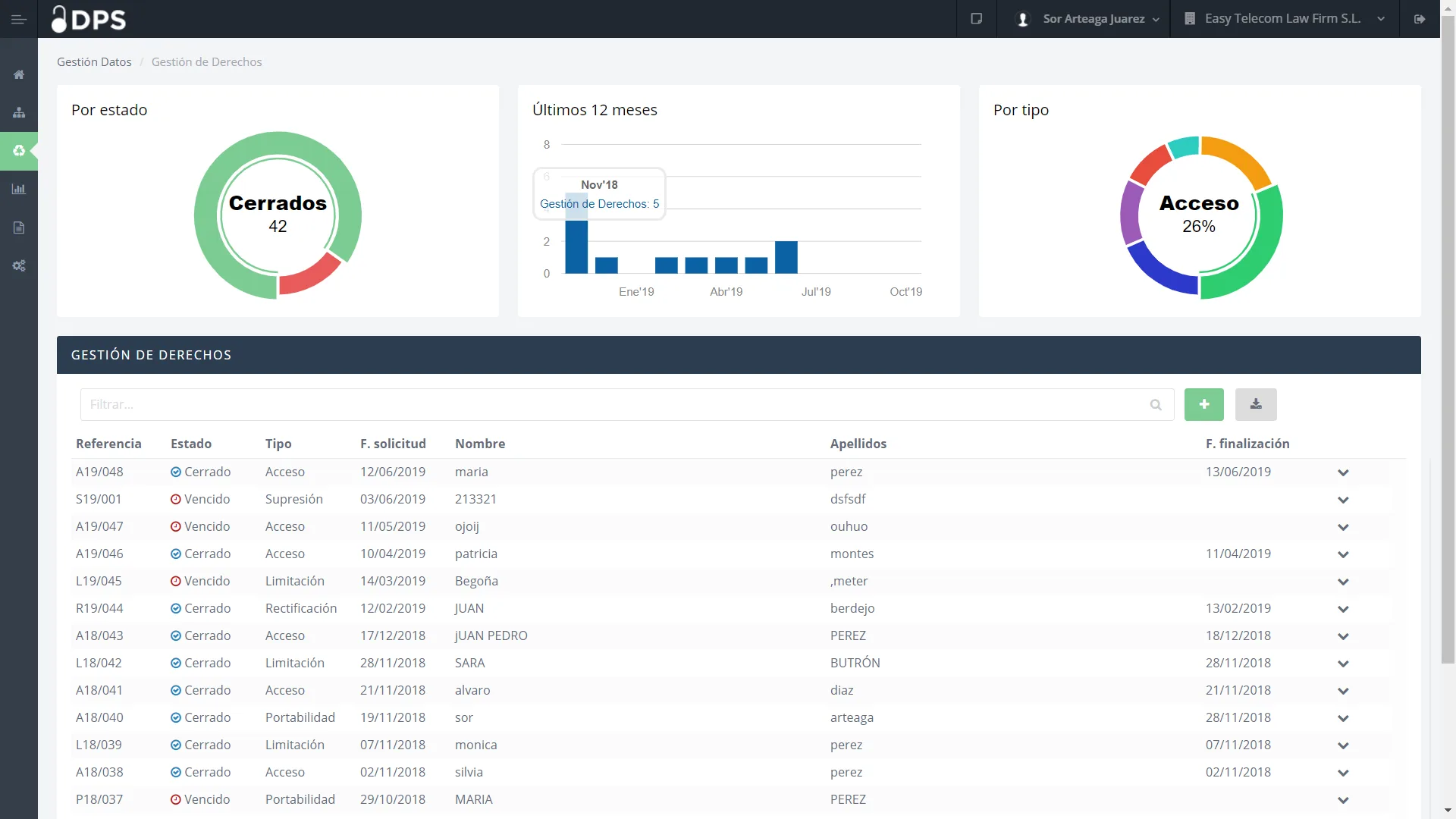
Task: Expand row L19/045 details
Action: pos(1343,582)
